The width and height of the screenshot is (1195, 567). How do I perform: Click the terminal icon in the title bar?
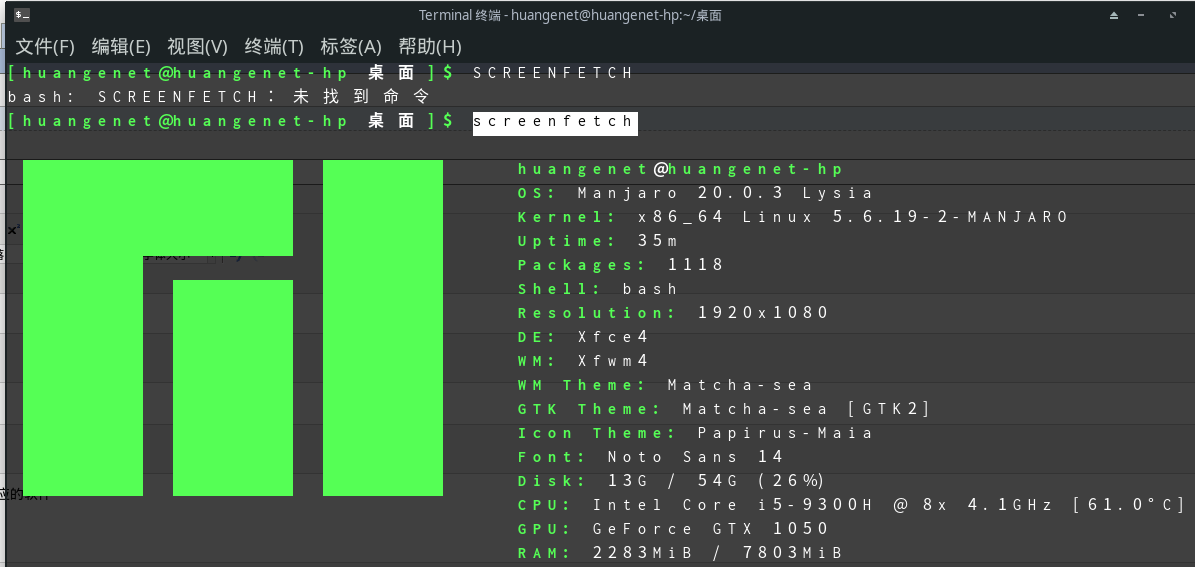coord(22,14)
